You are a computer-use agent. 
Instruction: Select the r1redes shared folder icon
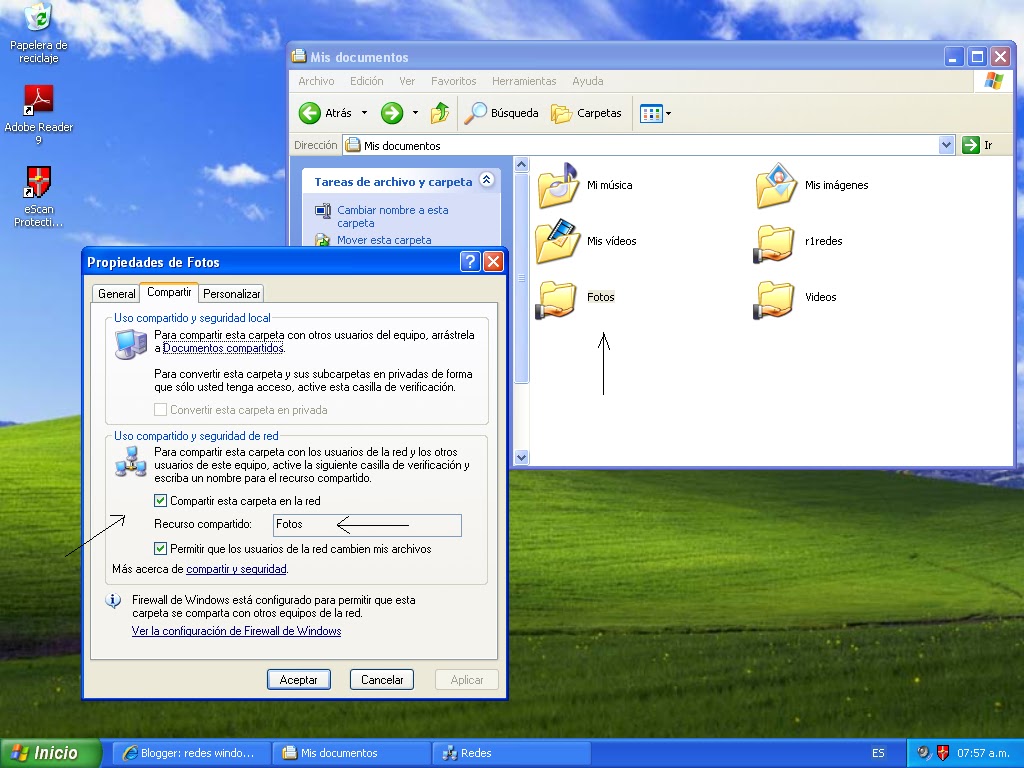pyautogui.click(x=775, y=244)
